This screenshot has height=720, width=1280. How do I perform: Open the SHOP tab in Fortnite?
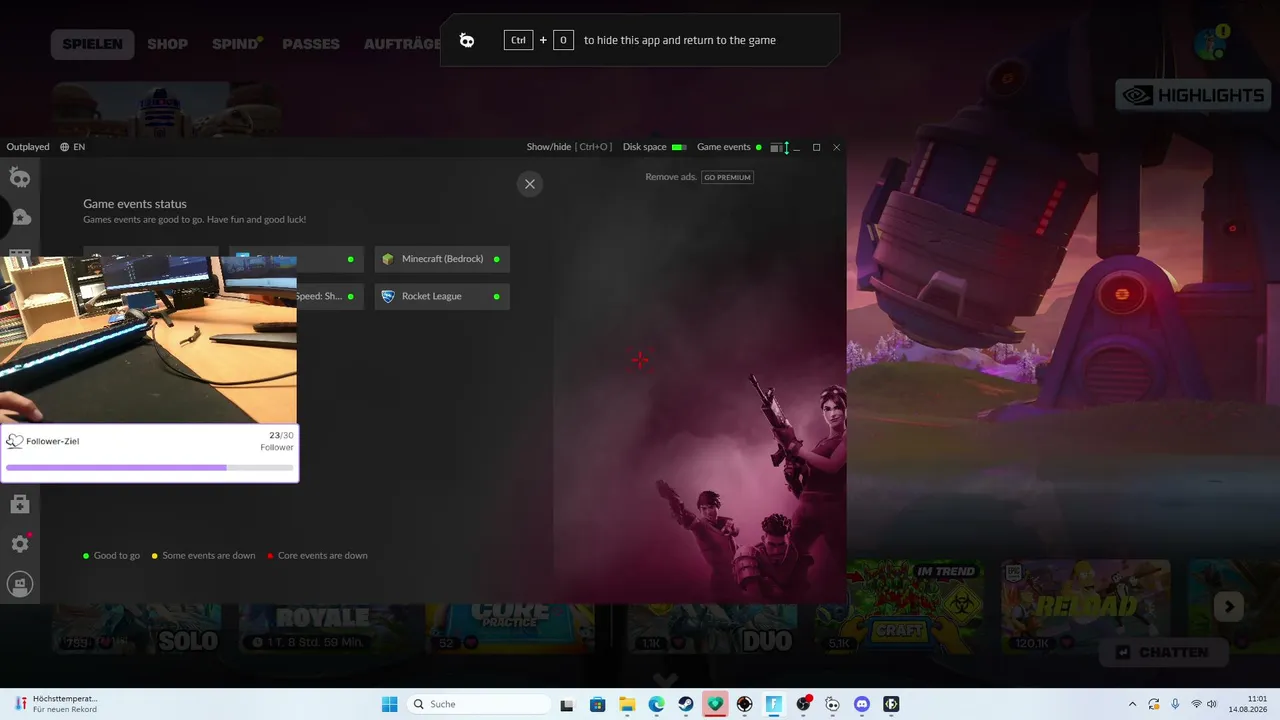click(167, 44)
